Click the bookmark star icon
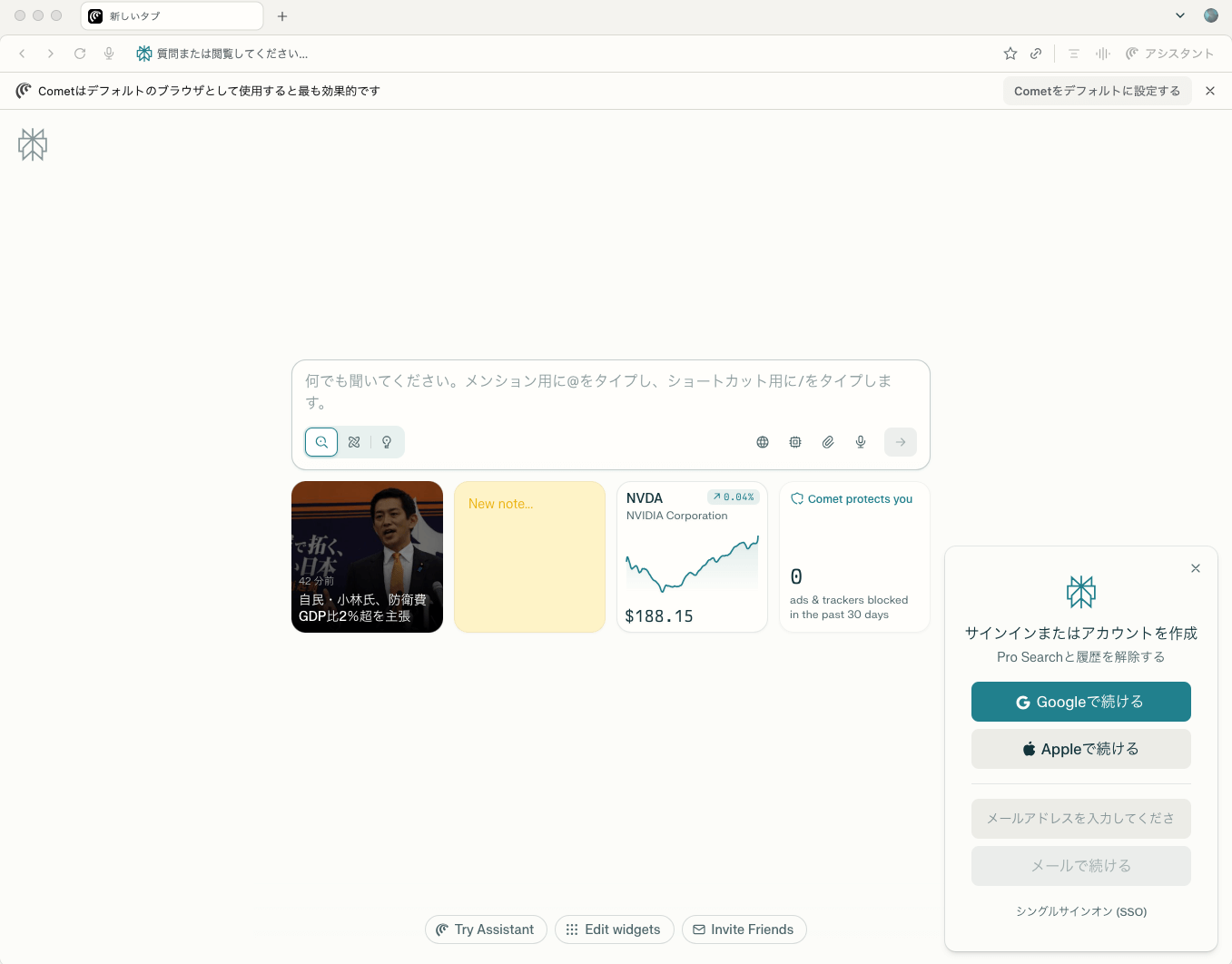The width and height of the screenshot is (1232, 964). [1010, 54]
